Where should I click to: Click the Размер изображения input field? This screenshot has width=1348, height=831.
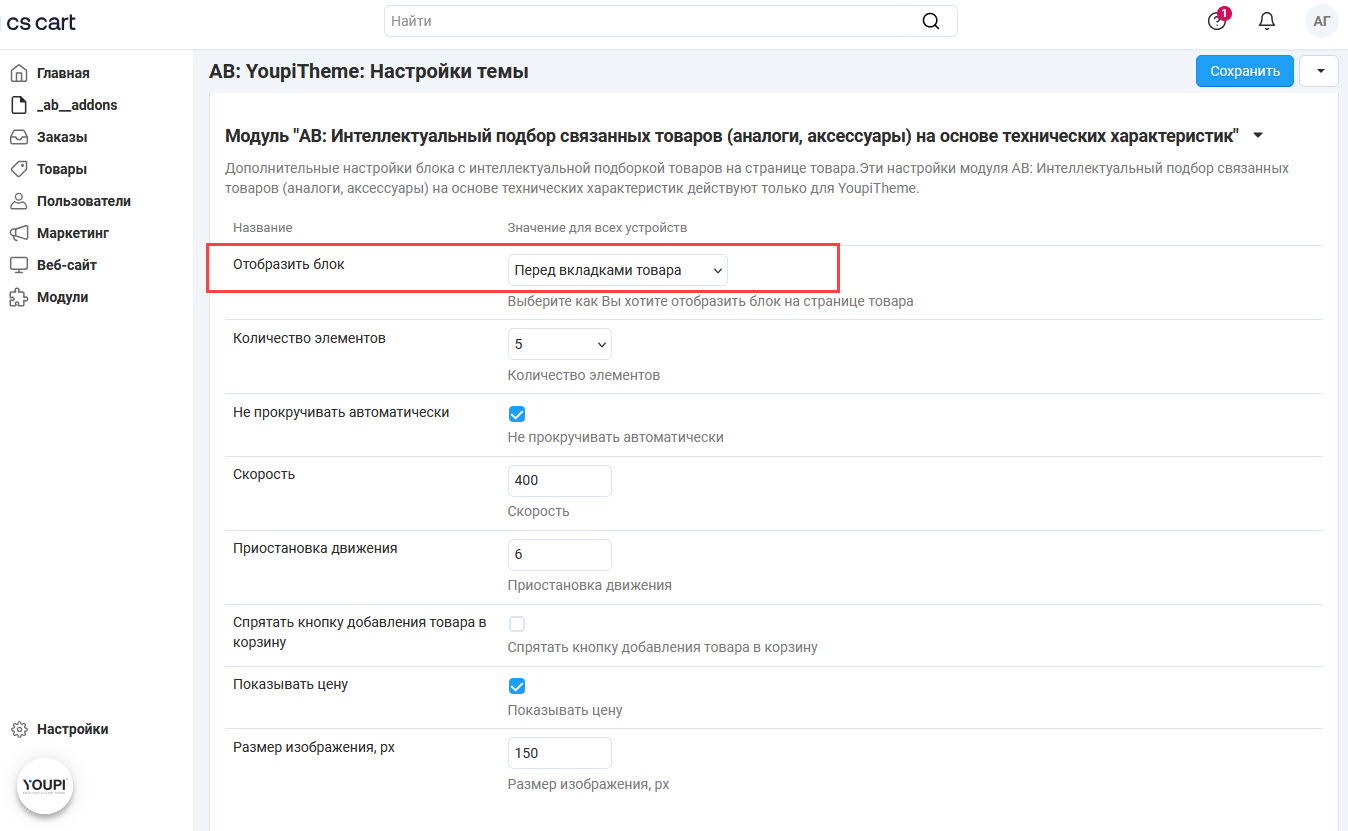(x=560, y=752)
